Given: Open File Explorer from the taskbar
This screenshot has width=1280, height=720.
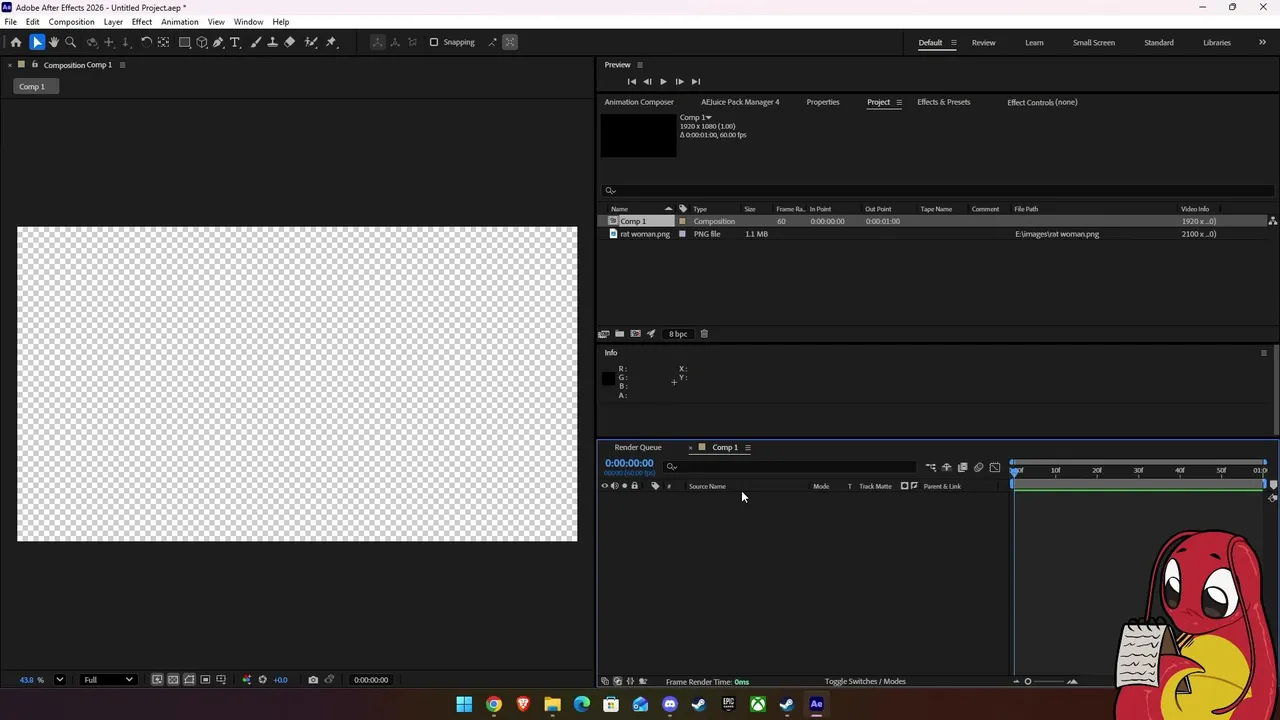Looking at the screenshot, I should tap(552, 705).
